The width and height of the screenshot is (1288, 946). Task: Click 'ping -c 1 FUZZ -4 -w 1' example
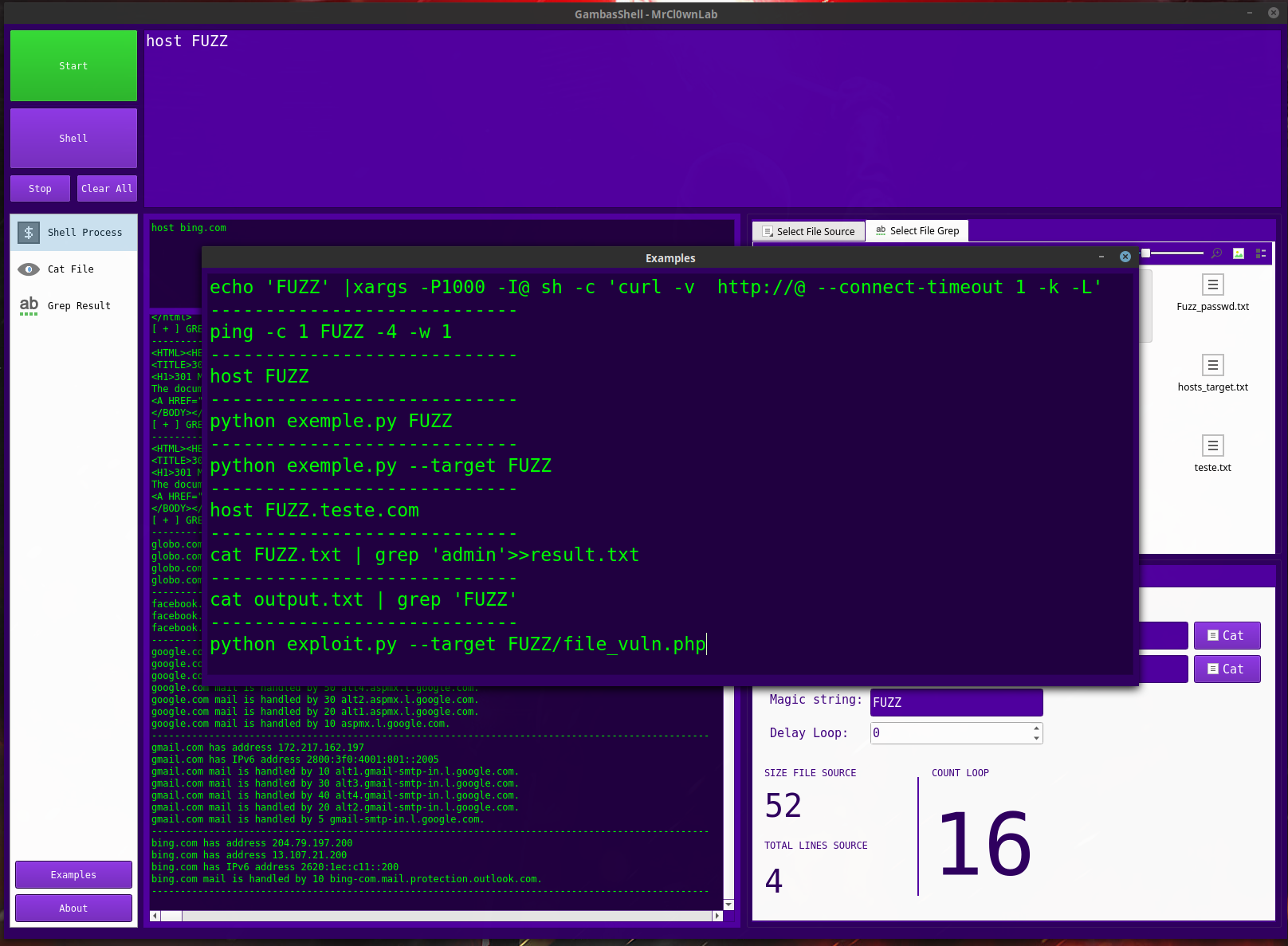[331, 332]
